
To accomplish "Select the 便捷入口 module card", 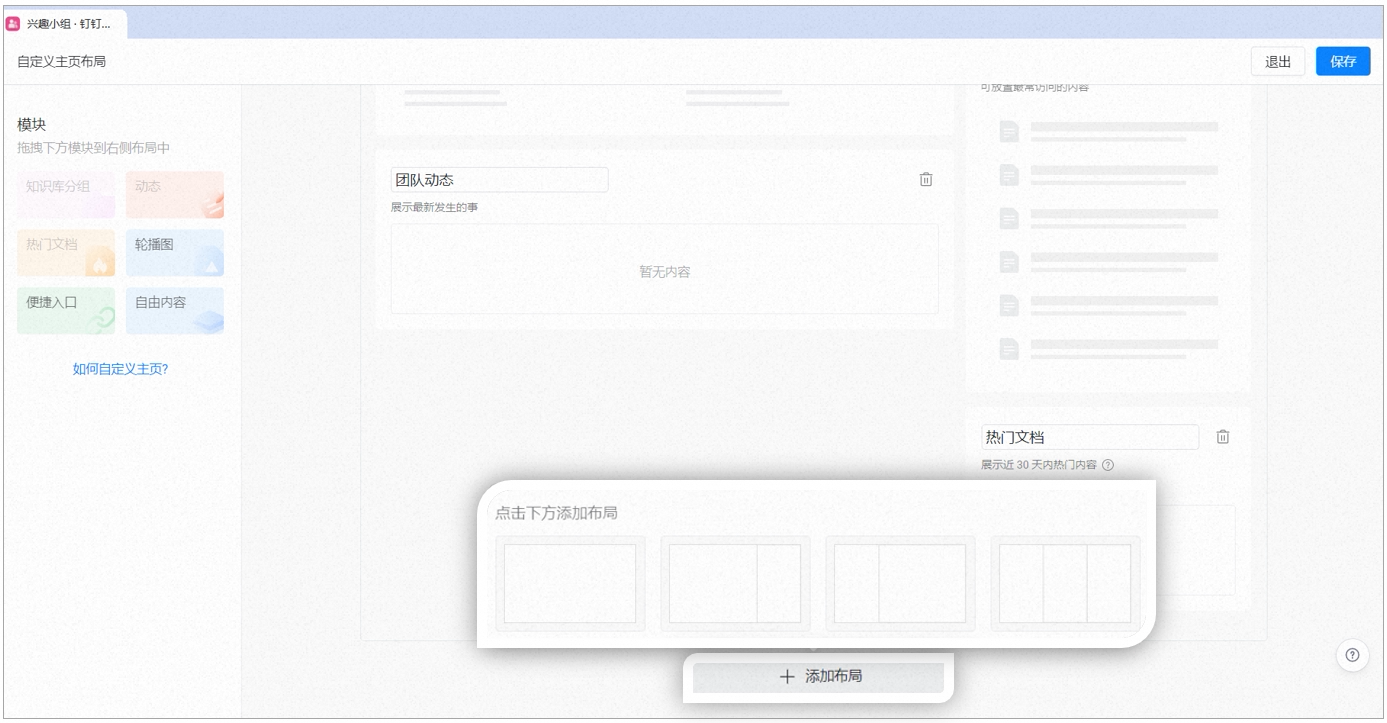I will coord(66,311).
